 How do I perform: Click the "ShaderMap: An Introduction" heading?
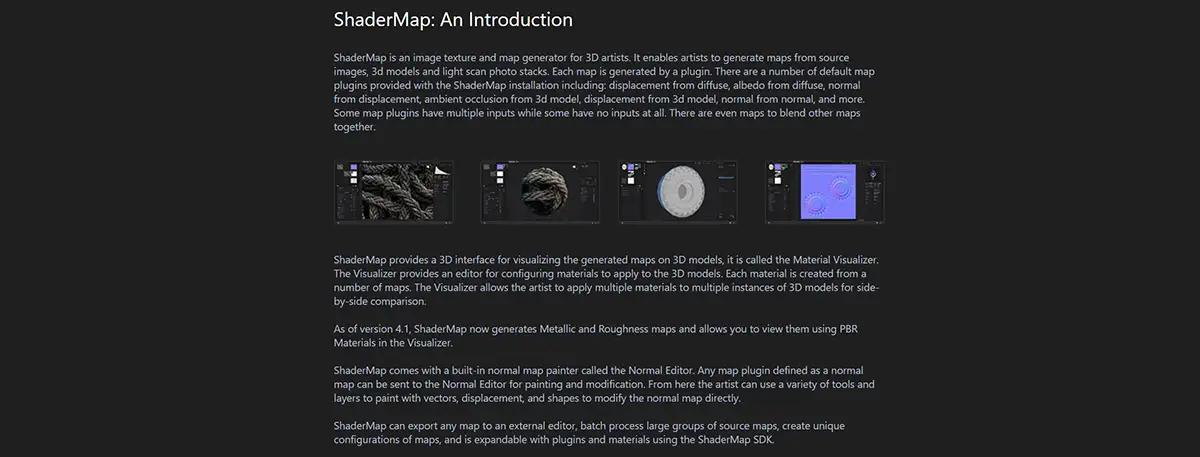tap(453, 19)
